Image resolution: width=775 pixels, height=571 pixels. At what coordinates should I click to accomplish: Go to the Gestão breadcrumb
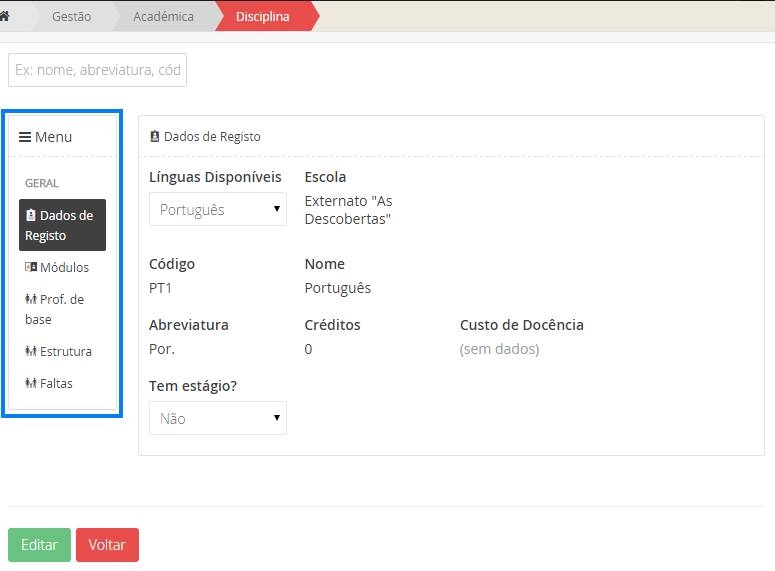click(71, 16)
